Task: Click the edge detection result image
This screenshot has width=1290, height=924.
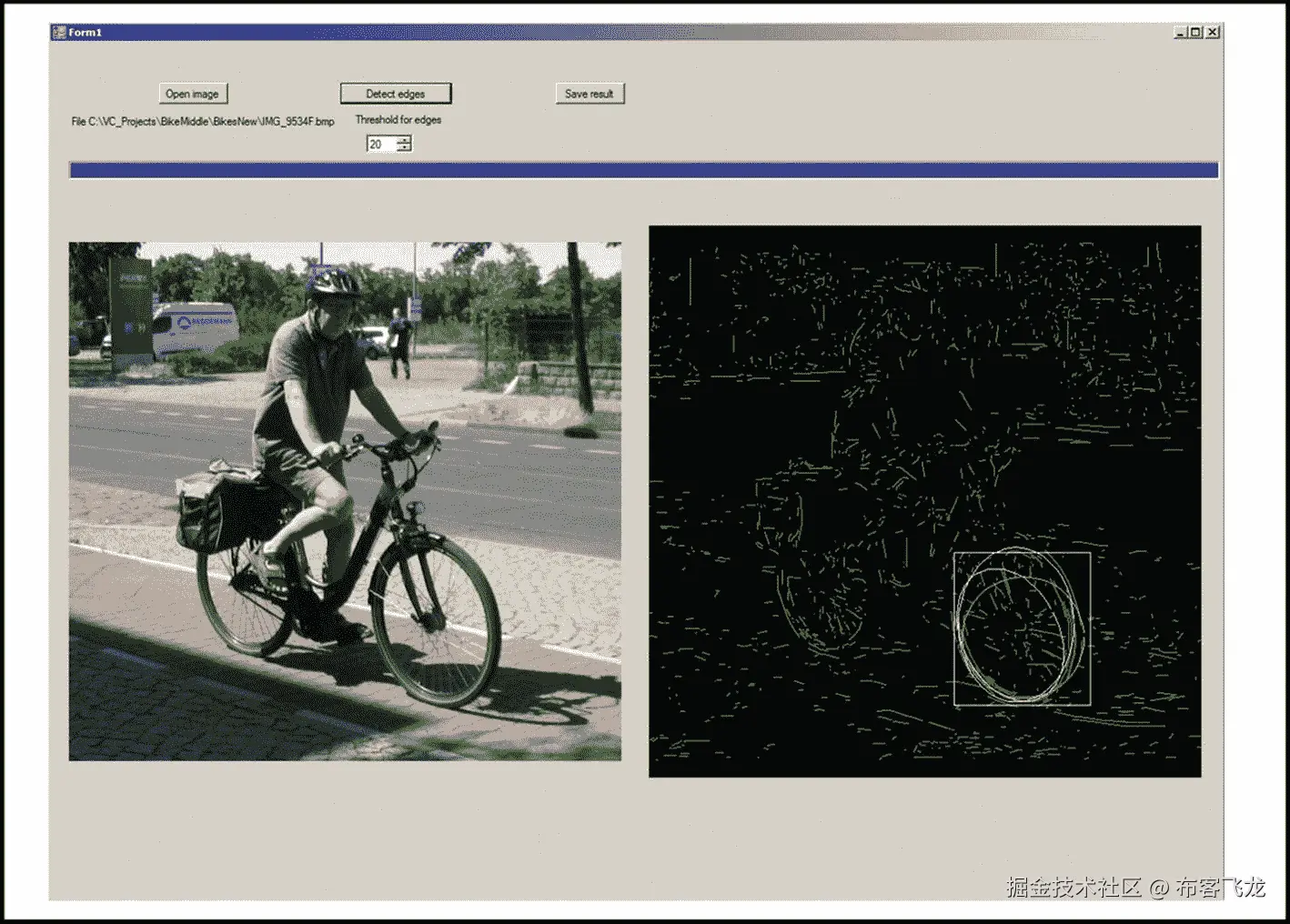Action: pos(924,501)
